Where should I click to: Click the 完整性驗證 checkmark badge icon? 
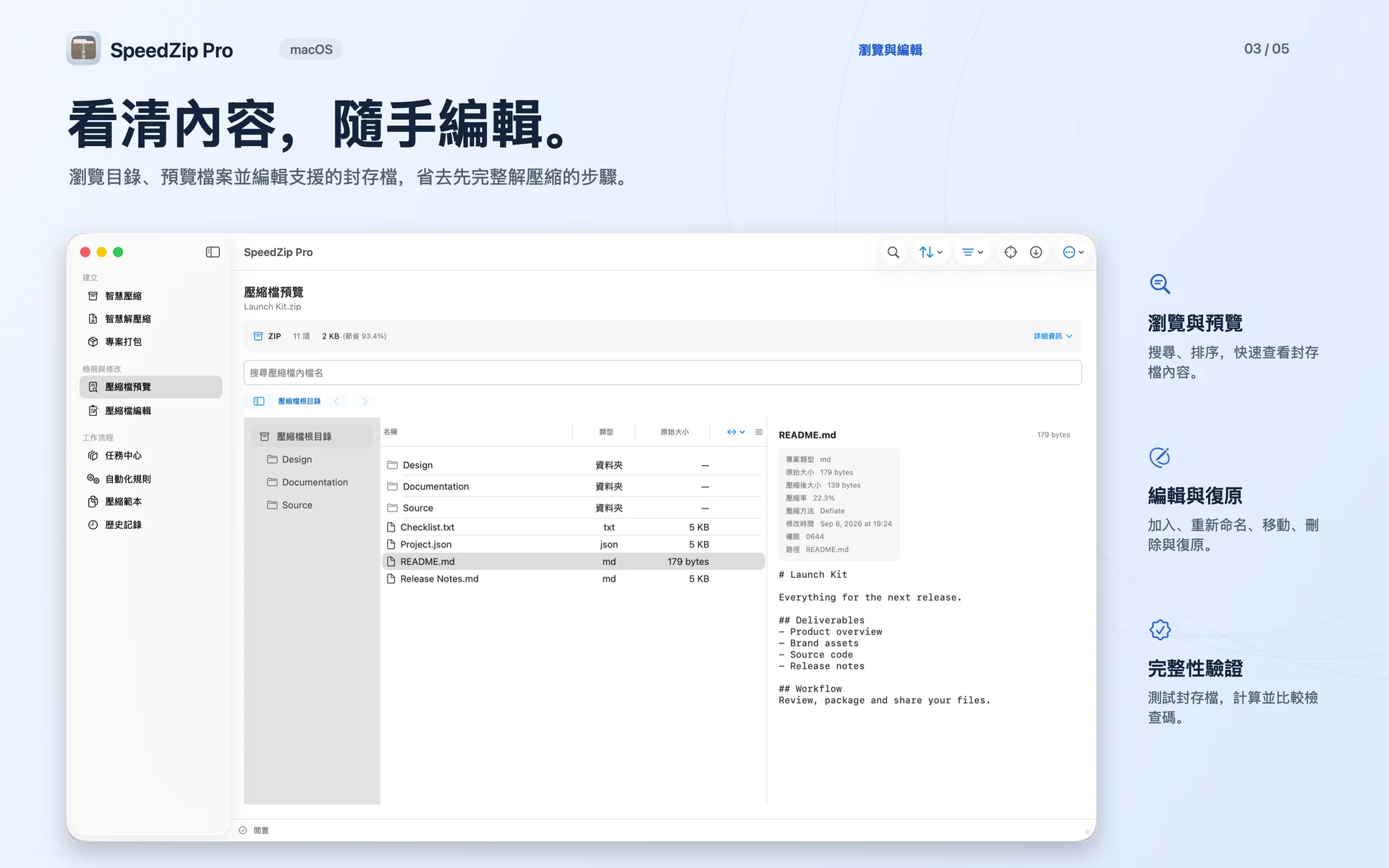(1160, 629)
